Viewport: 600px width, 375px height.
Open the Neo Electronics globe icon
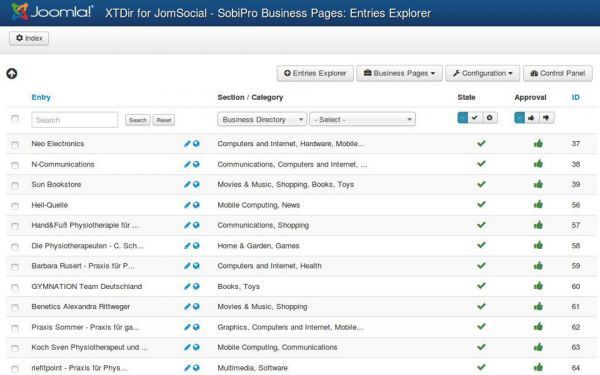[x=196, y=143]
